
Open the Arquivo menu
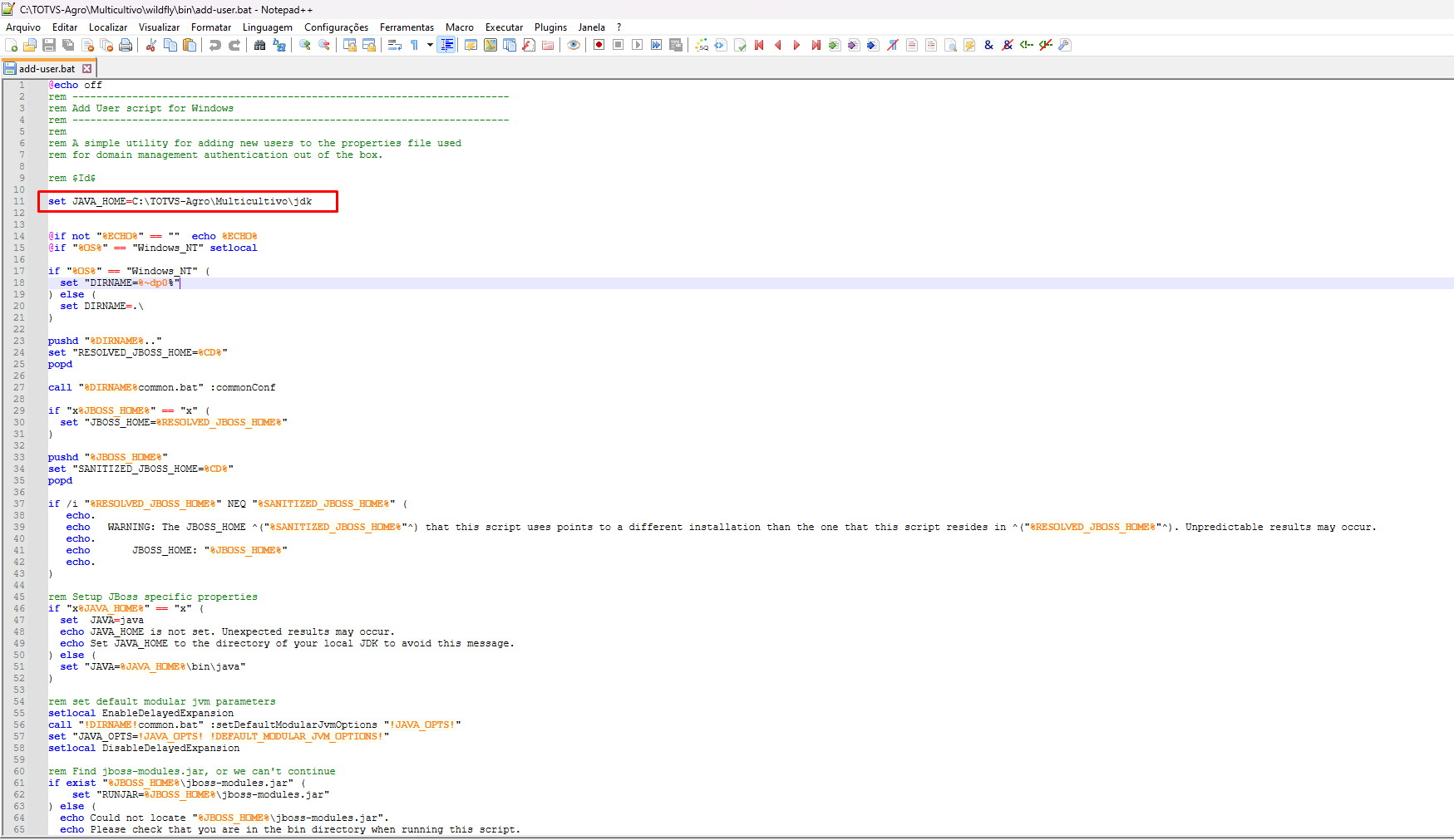click(x=23, y=27)
